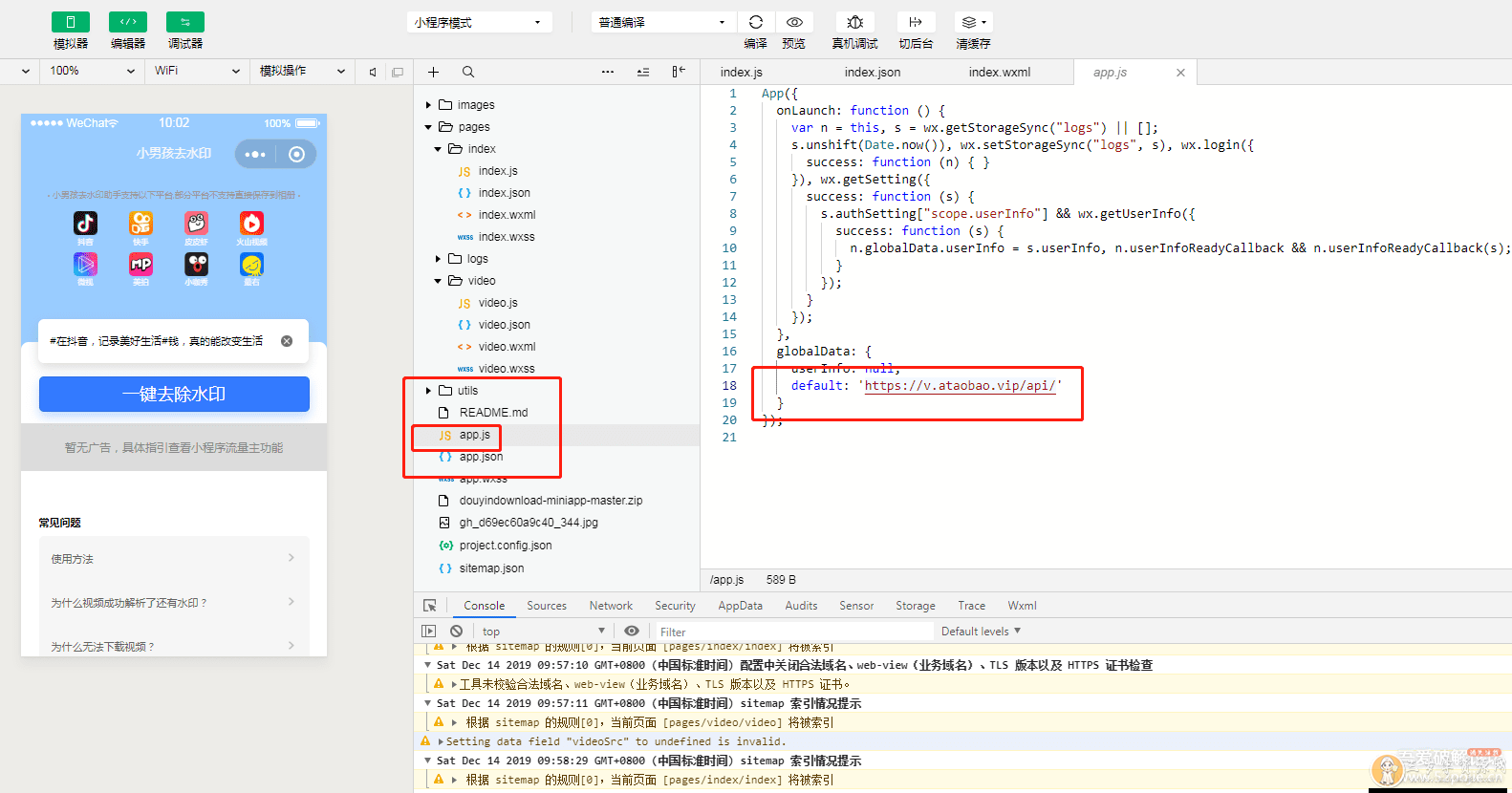Open video.js in the file tree

pyautogui.click(x=497, y=303)
